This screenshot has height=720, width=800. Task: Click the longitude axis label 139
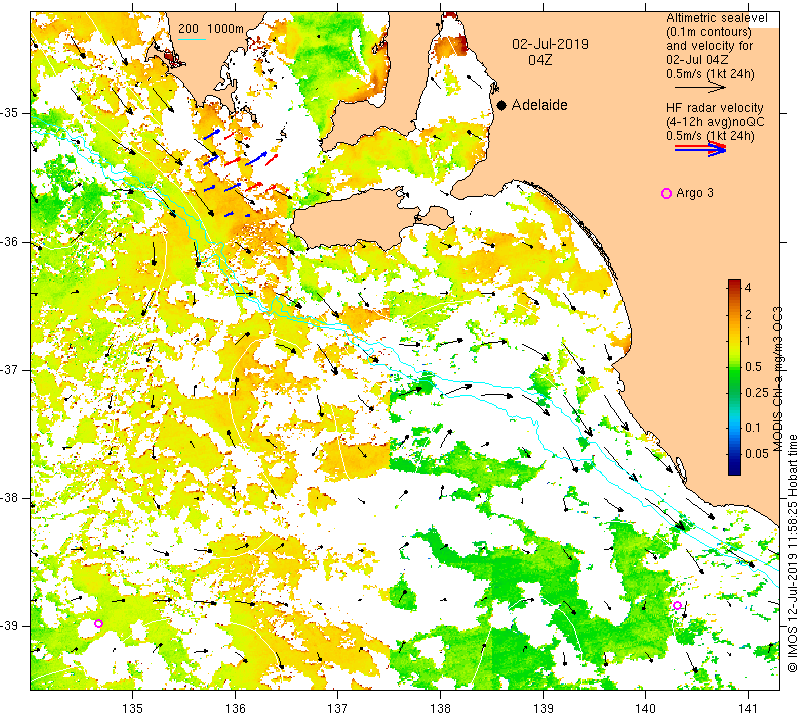click(543, 709)
